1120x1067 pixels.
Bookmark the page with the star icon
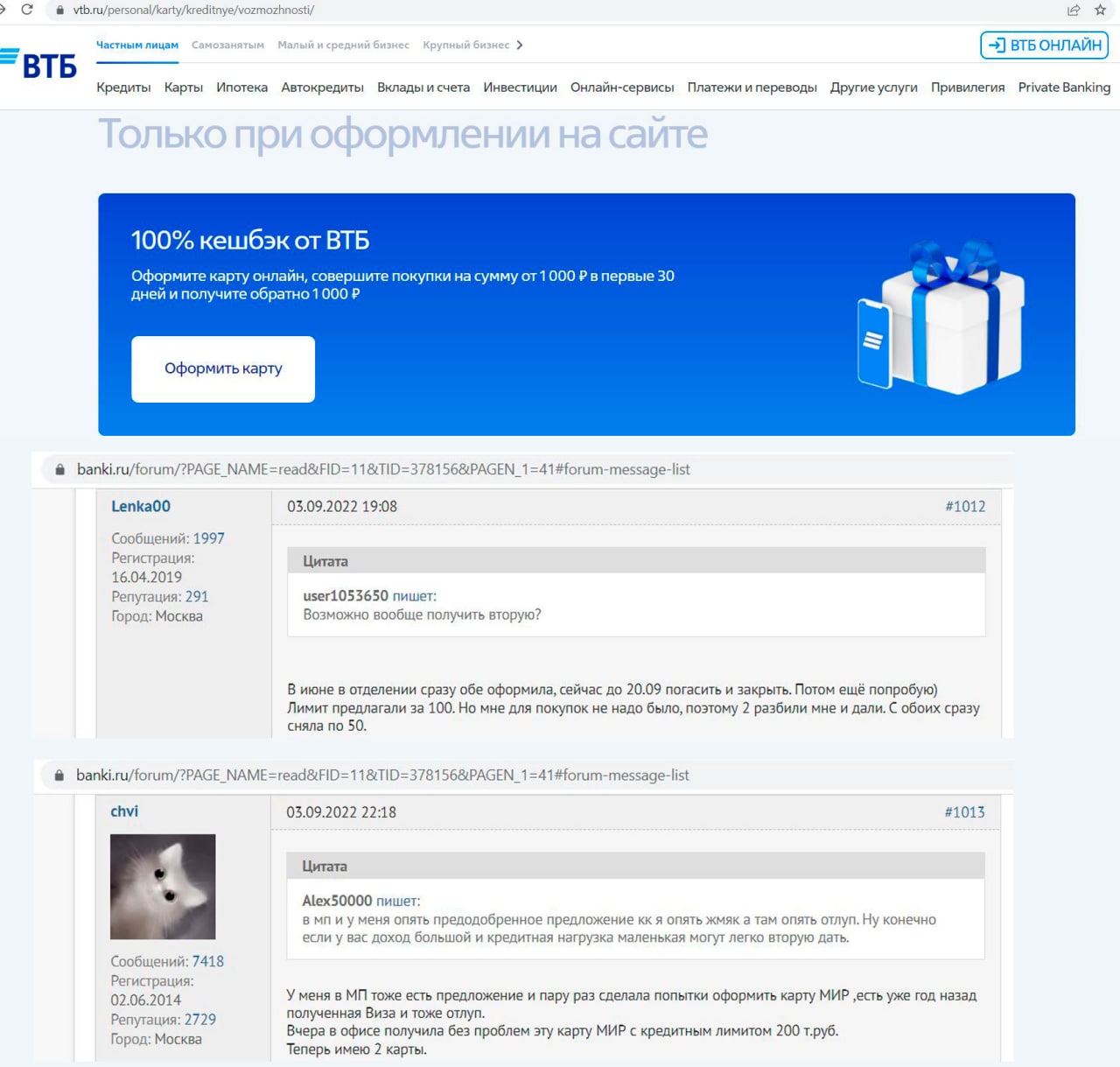point(1101,11)
